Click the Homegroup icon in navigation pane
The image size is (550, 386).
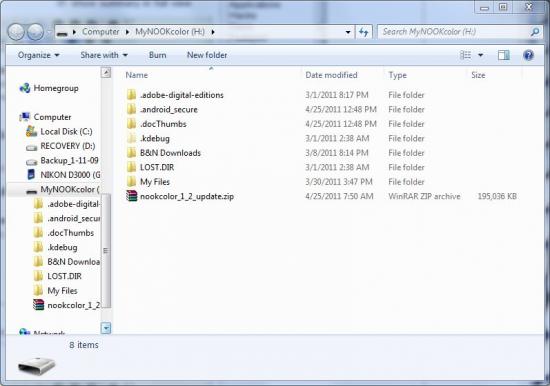click(25, 88)
